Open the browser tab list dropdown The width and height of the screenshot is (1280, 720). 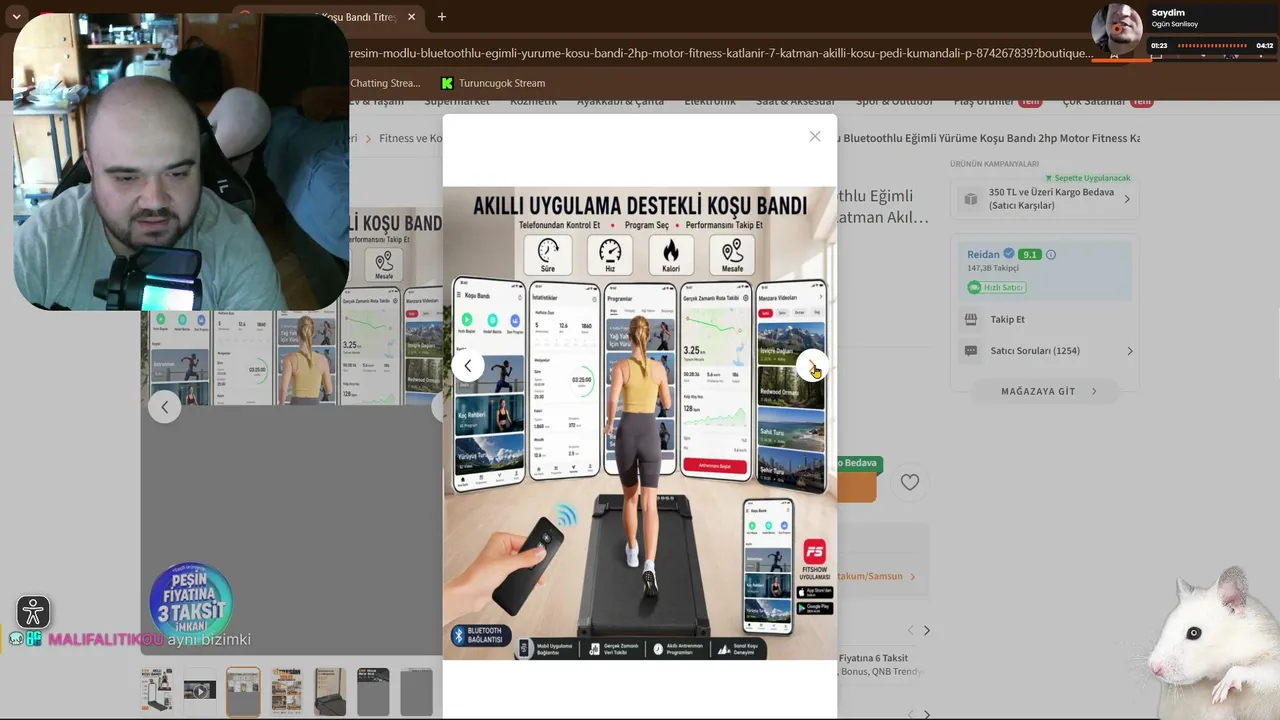click(x=16, y=16)
